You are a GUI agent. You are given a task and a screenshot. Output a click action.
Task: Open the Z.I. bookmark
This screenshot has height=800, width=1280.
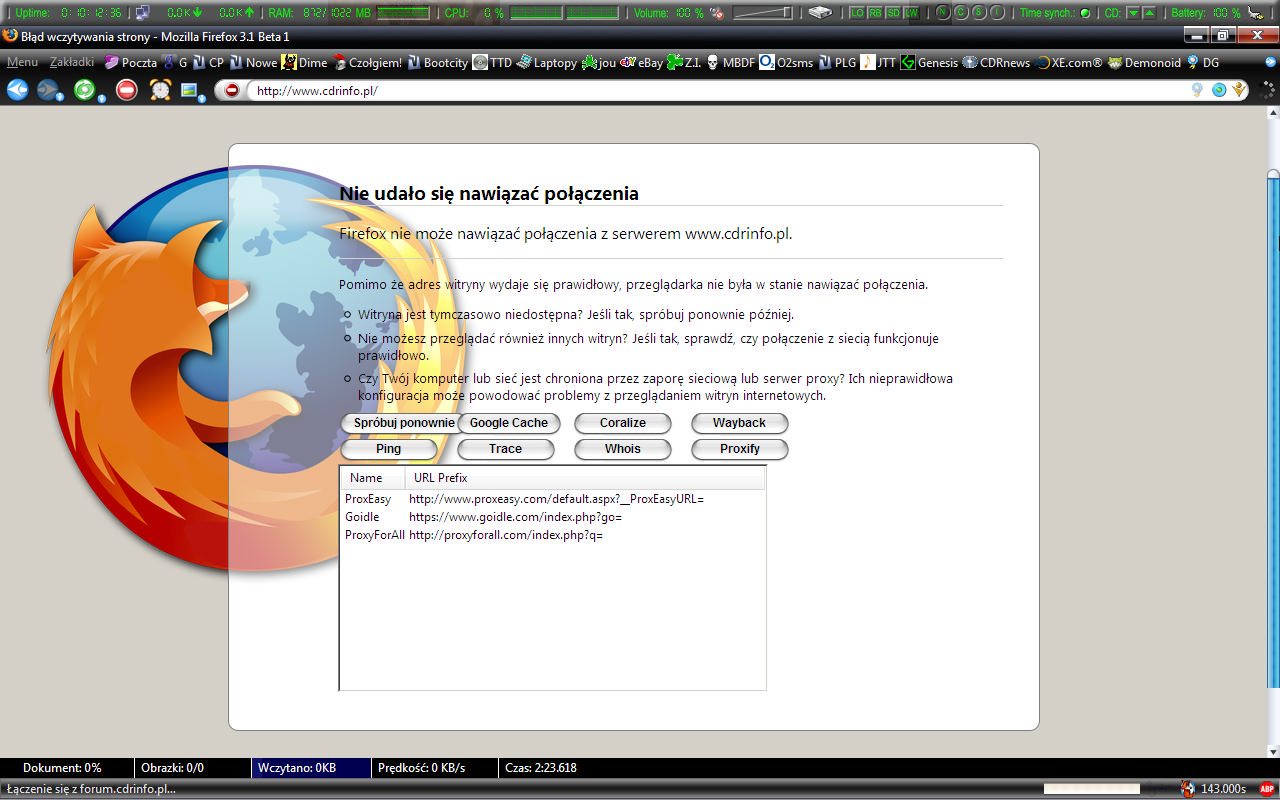(x=684, y=62)
